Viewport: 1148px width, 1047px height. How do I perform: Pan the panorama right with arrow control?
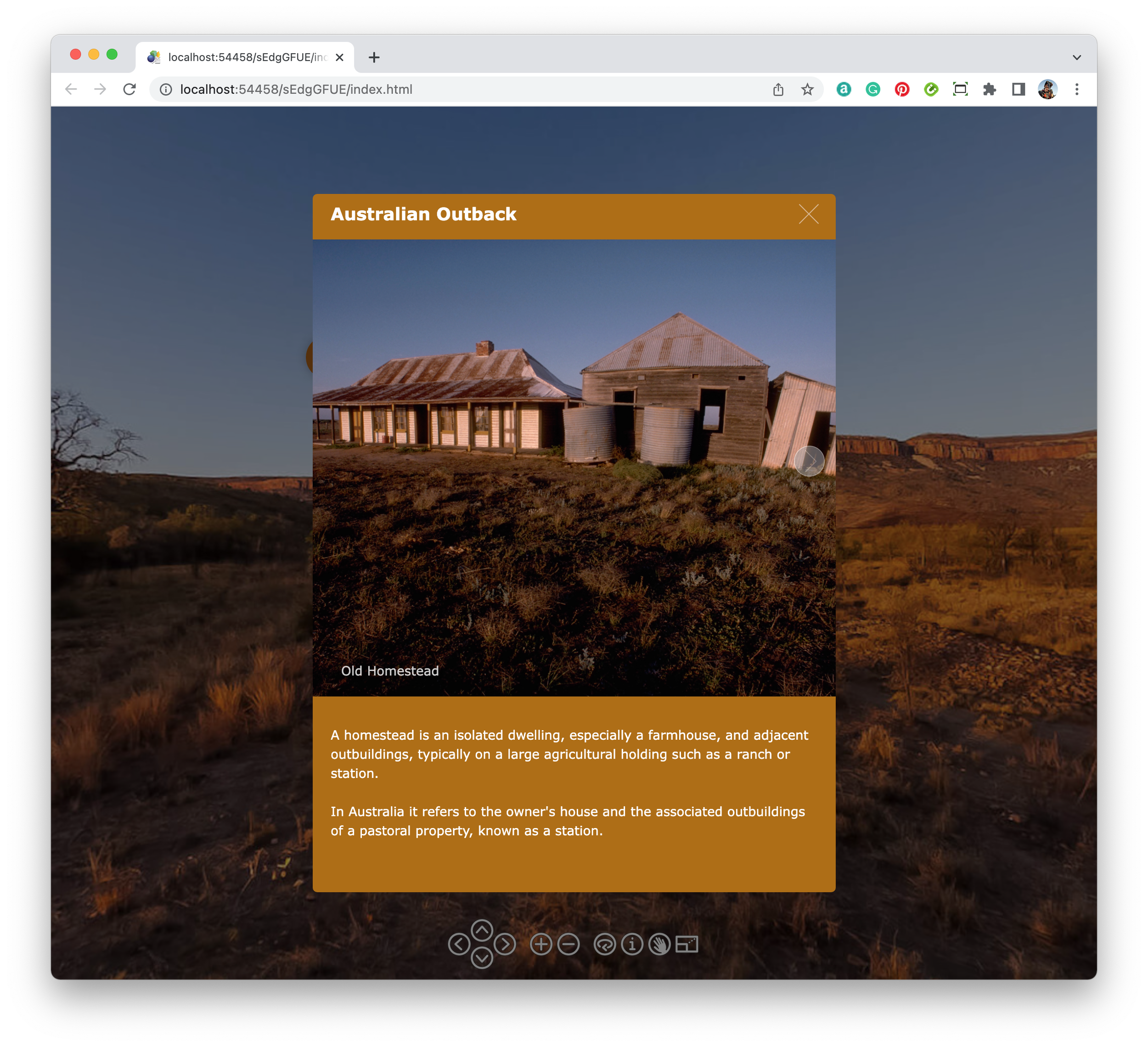click(x=505, y=945)
